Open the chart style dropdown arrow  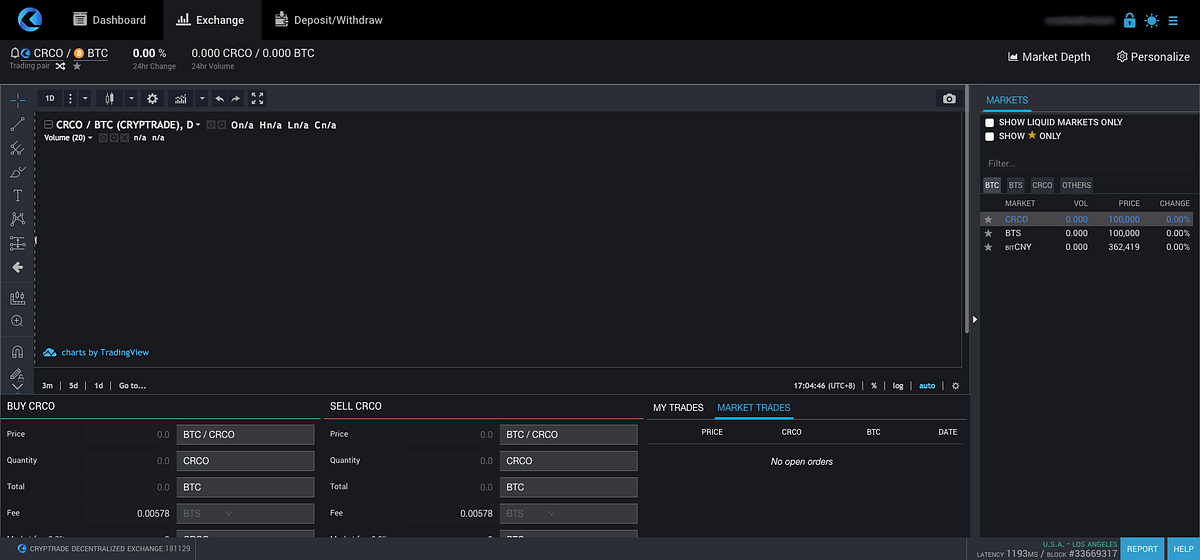tap(132, 99)
